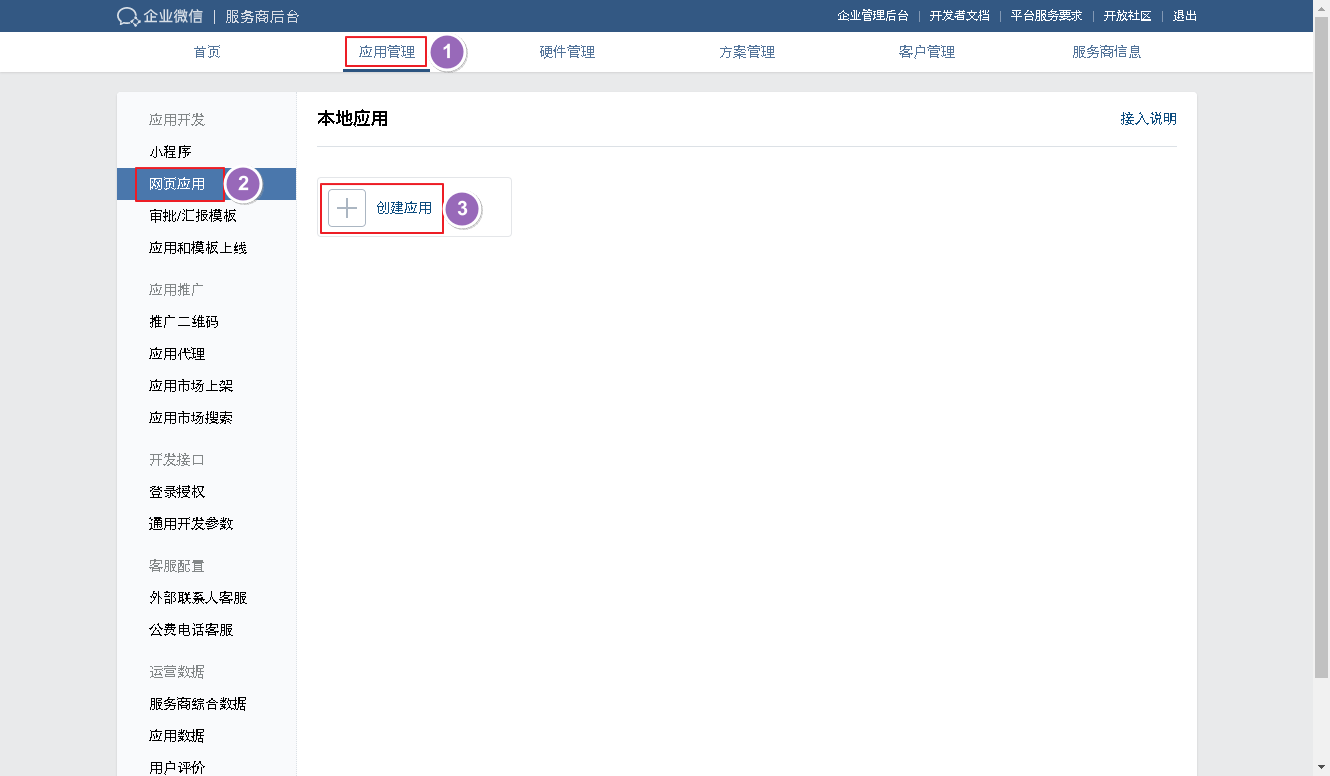Open 推广二维码 sidebar item

(184, 322)
